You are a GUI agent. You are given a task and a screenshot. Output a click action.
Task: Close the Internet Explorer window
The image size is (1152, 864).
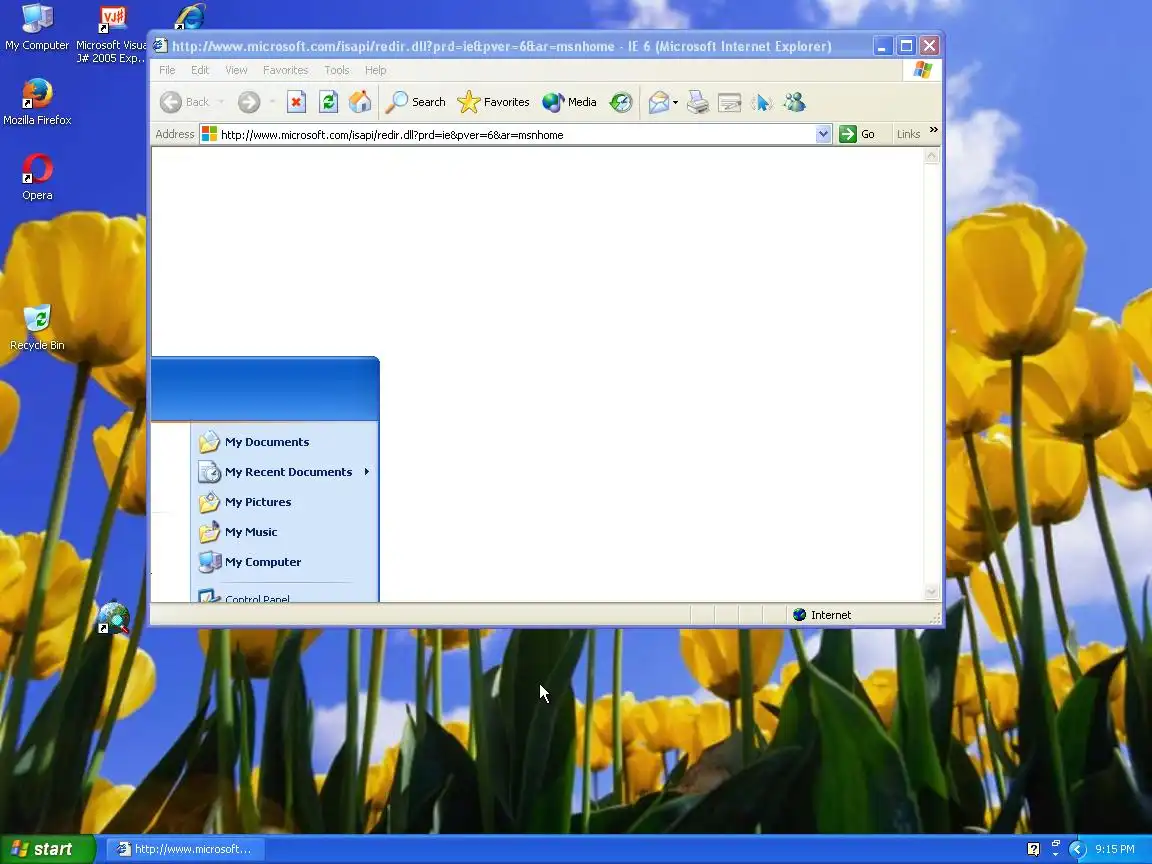point(929,46)
